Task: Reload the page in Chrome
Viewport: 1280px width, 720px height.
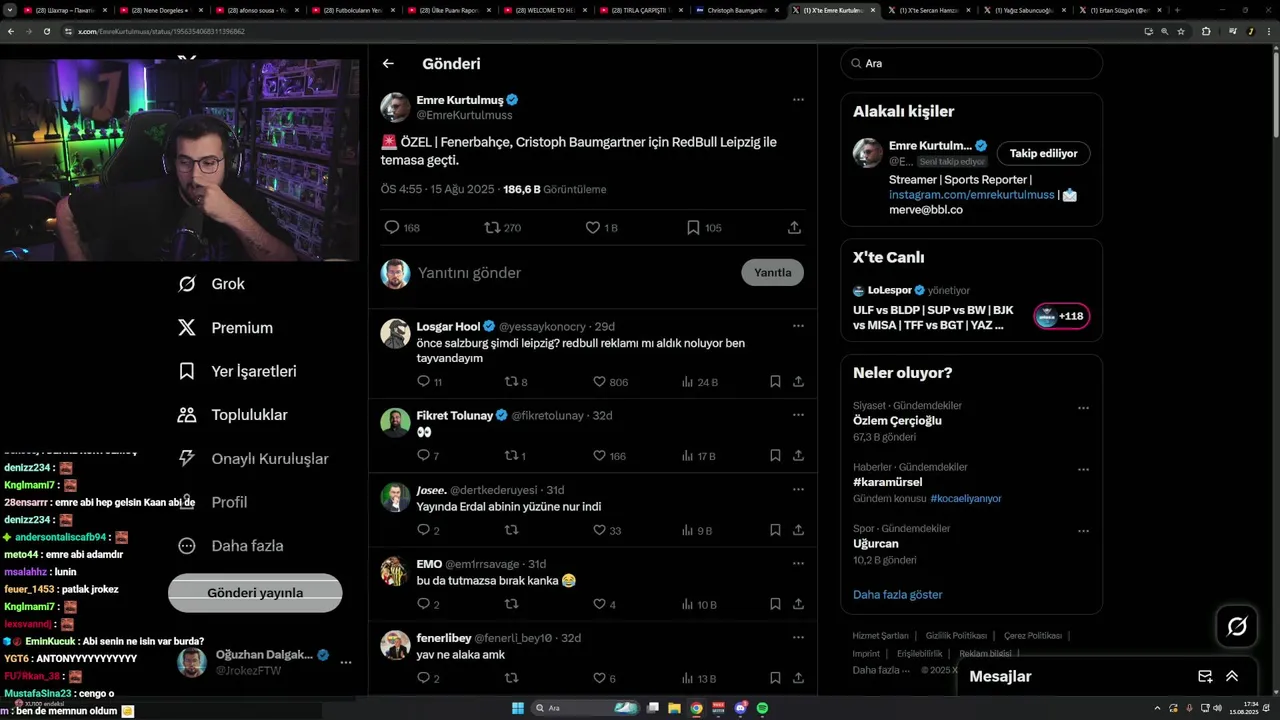Action: coord(46,31)
